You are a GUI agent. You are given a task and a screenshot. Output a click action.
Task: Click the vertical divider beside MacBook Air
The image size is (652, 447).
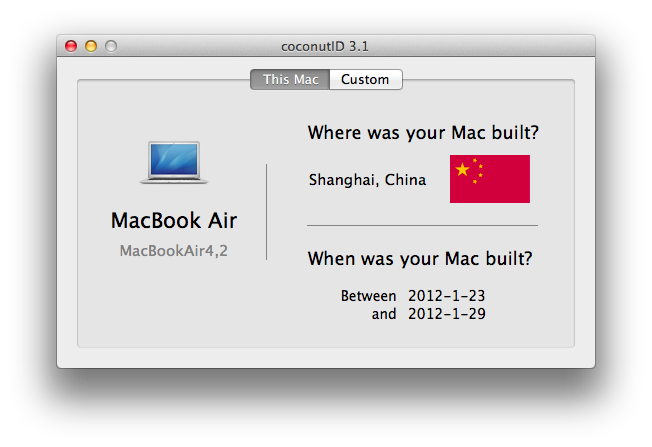point(267,212)
